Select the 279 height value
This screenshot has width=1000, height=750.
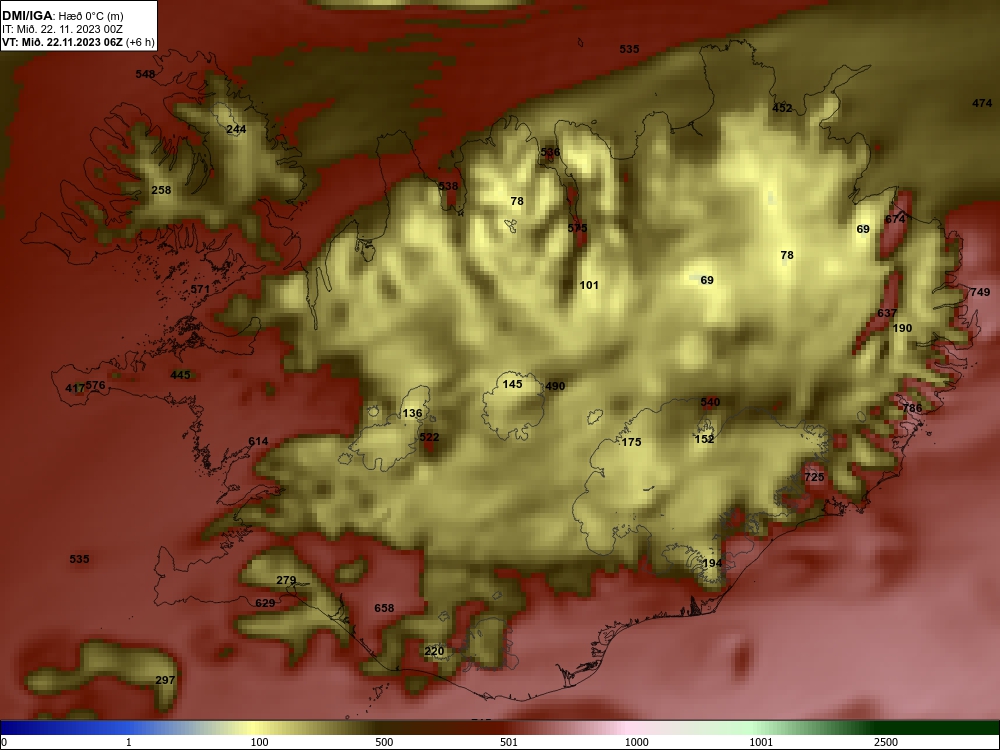pos(286,580)
